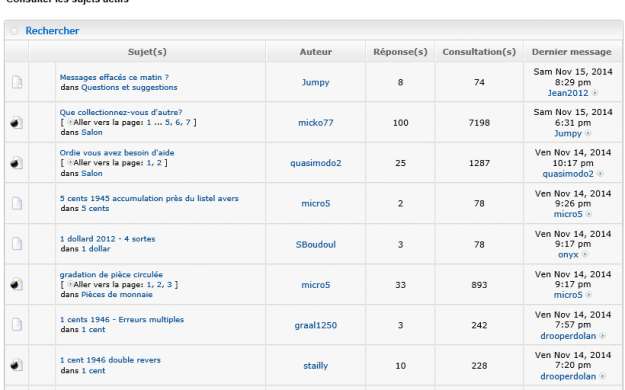Go to page 2 of "Ordie vous avez besoin d'aide"
Viewport: 625px width, 390px height.
(x=159, y=163)
